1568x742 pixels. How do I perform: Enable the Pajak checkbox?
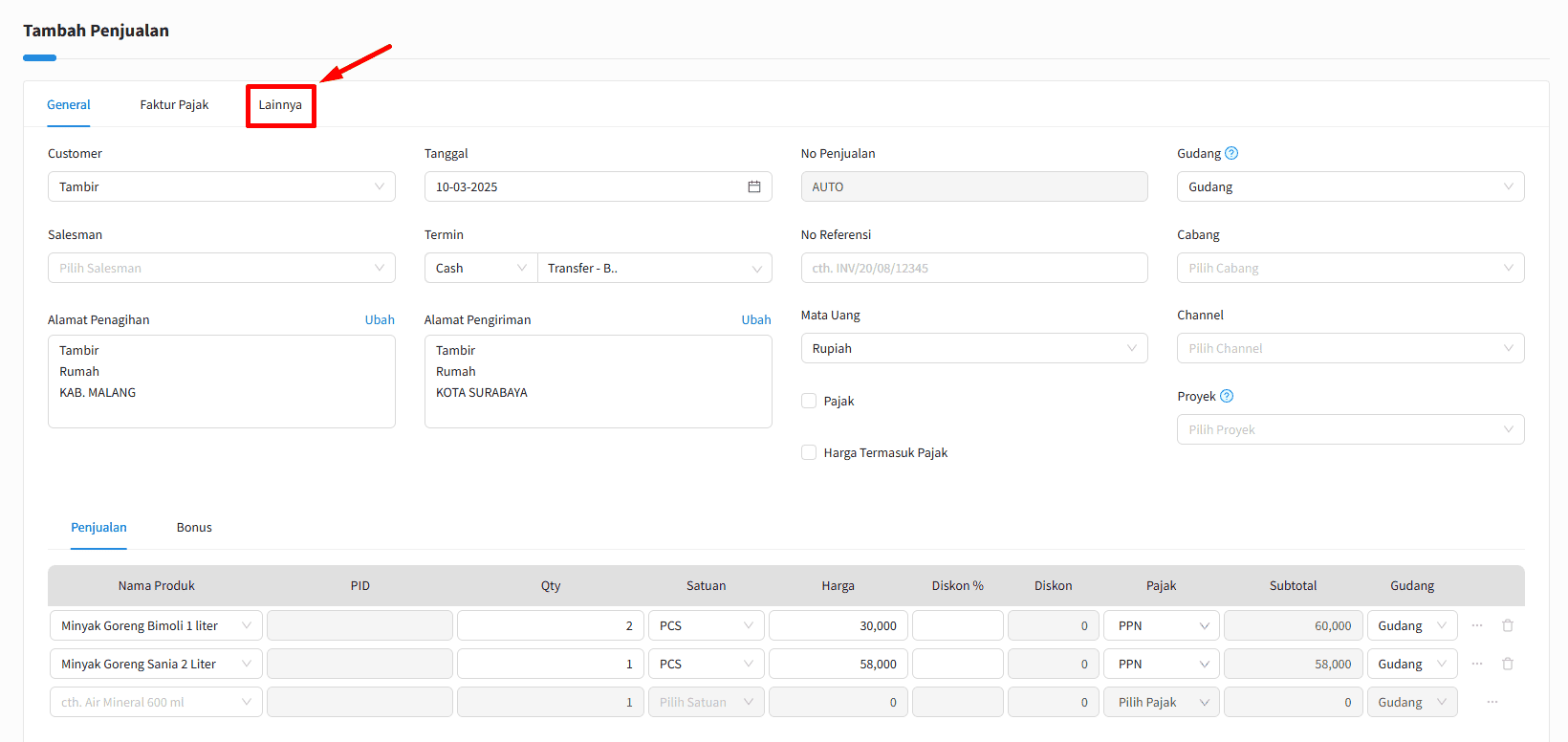[x=809, y=401]
